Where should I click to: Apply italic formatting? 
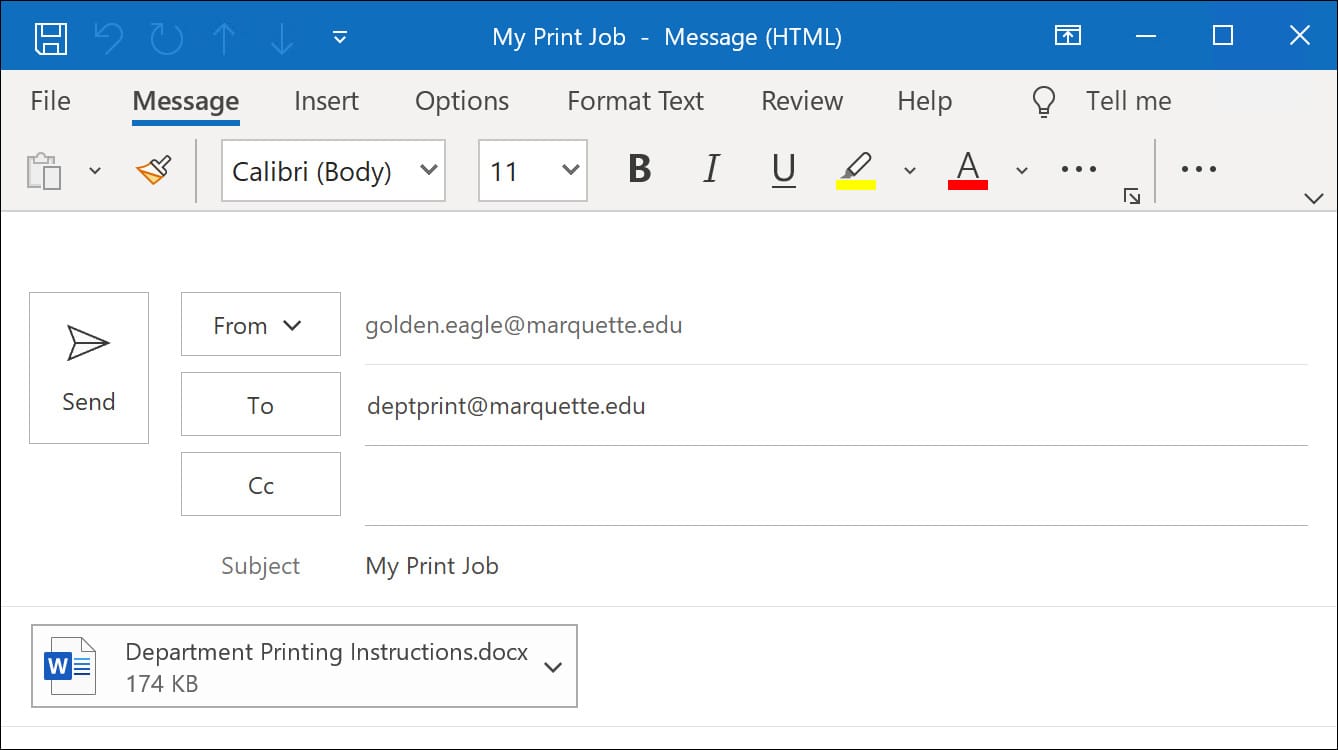click(x=710, y=169)
